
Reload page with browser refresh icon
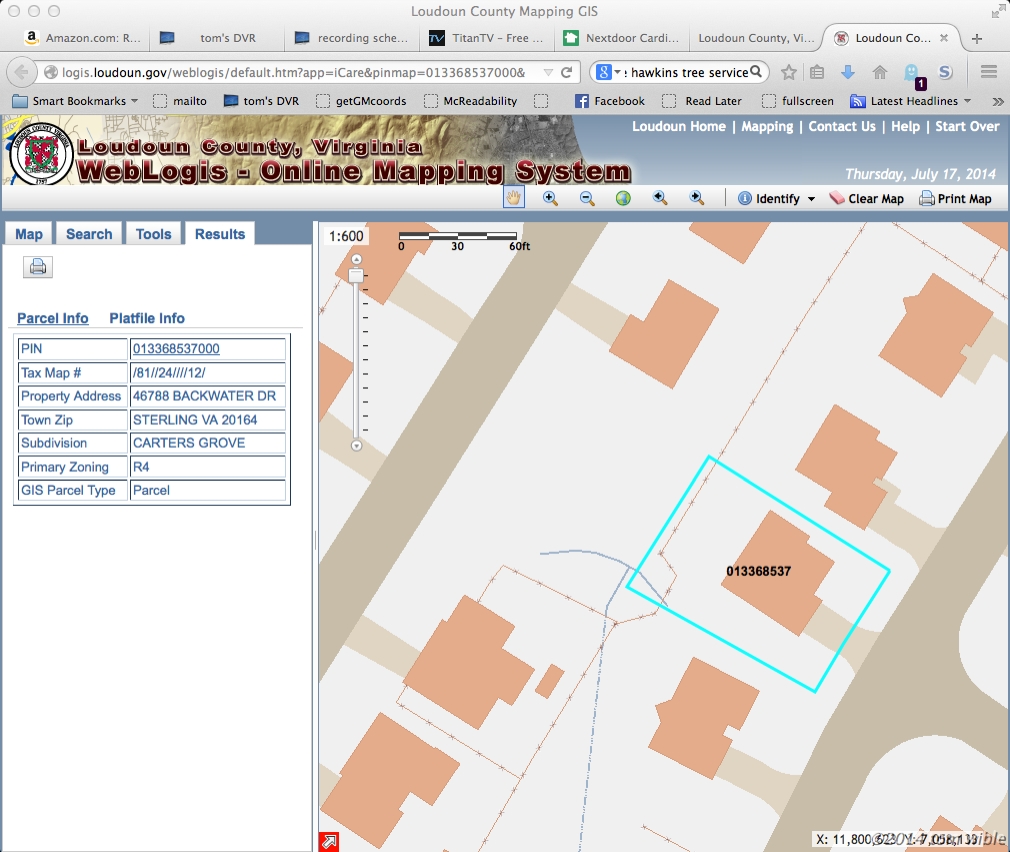pos(567,73)
